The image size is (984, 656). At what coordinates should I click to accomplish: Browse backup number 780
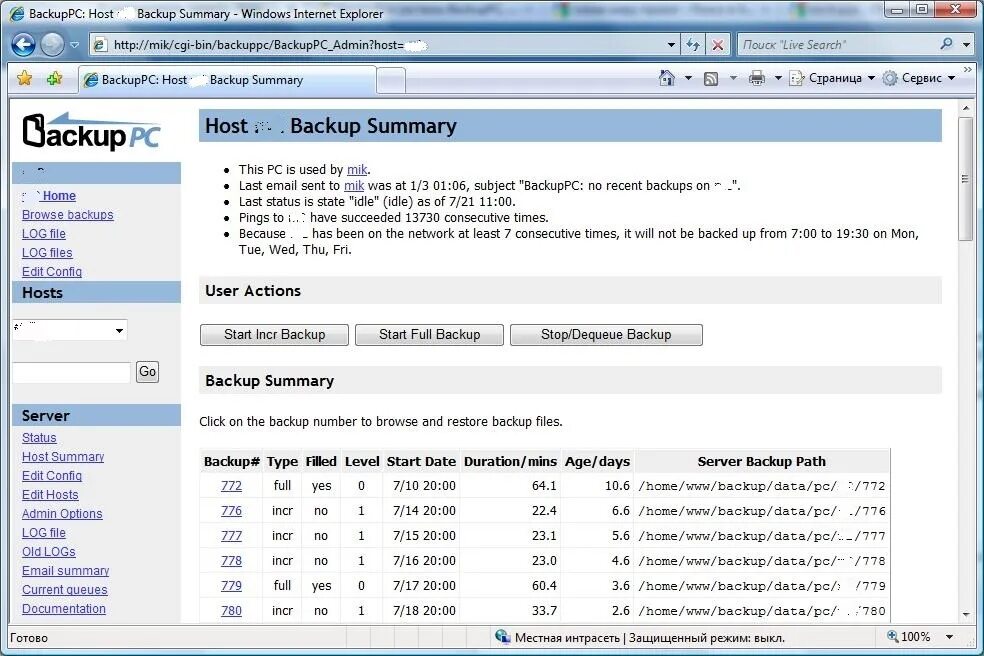(x=232, y=610)
